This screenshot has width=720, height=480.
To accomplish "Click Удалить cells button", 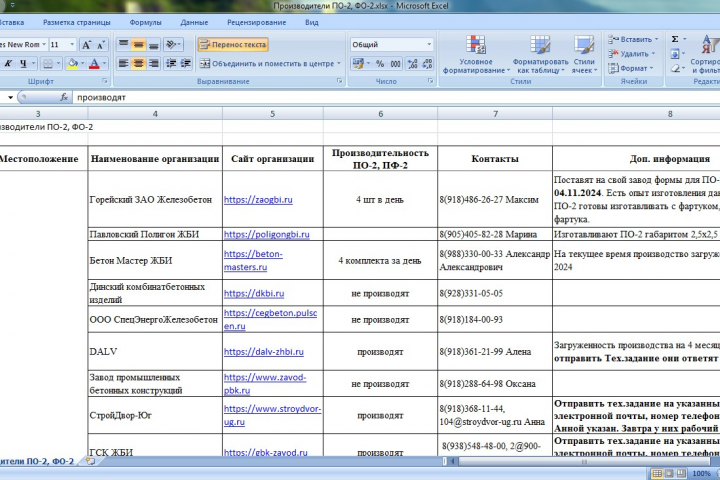I will point(631,54).
